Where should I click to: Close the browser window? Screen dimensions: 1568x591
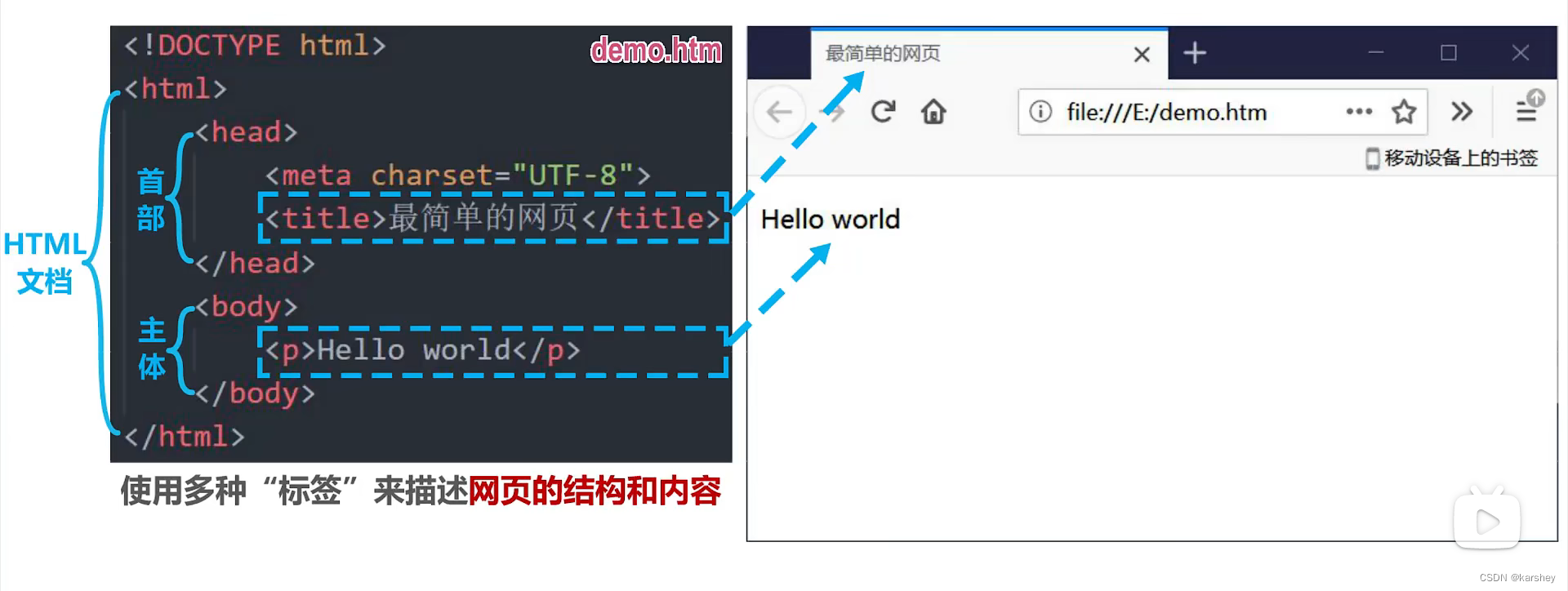pyautogui.click(x=1520, y=53)
